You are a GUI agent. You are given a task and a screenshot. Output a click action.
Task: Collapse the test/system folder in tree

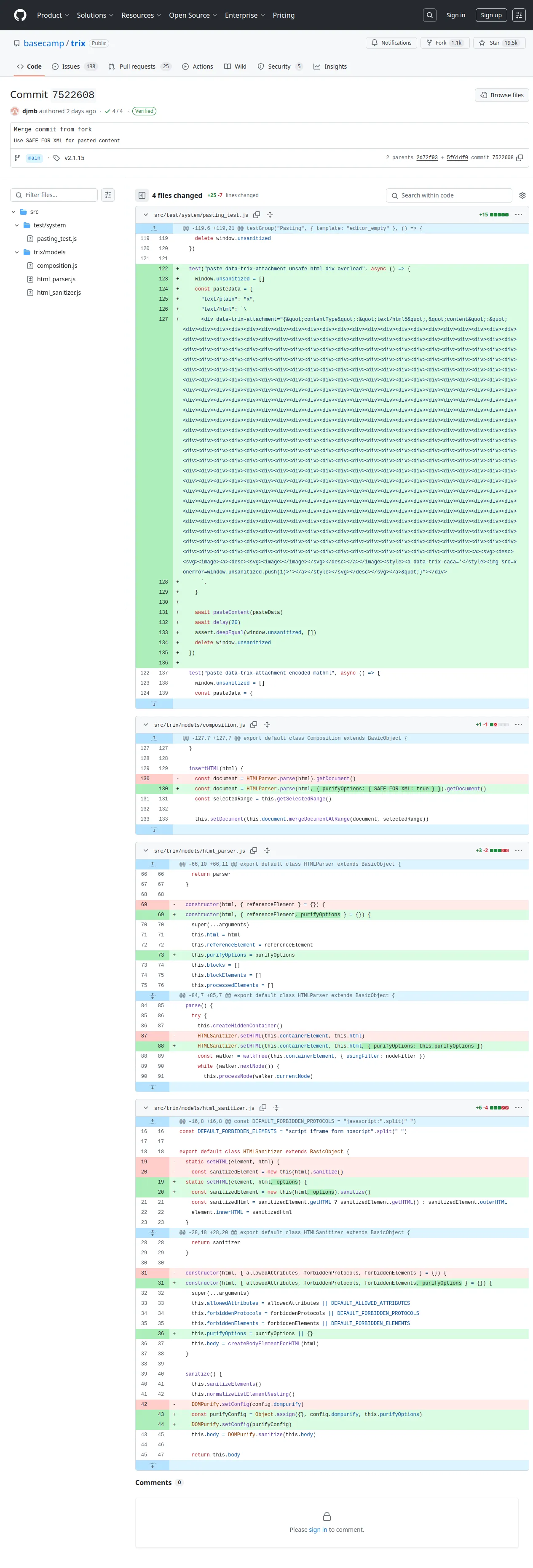click(x=16, y=225)
